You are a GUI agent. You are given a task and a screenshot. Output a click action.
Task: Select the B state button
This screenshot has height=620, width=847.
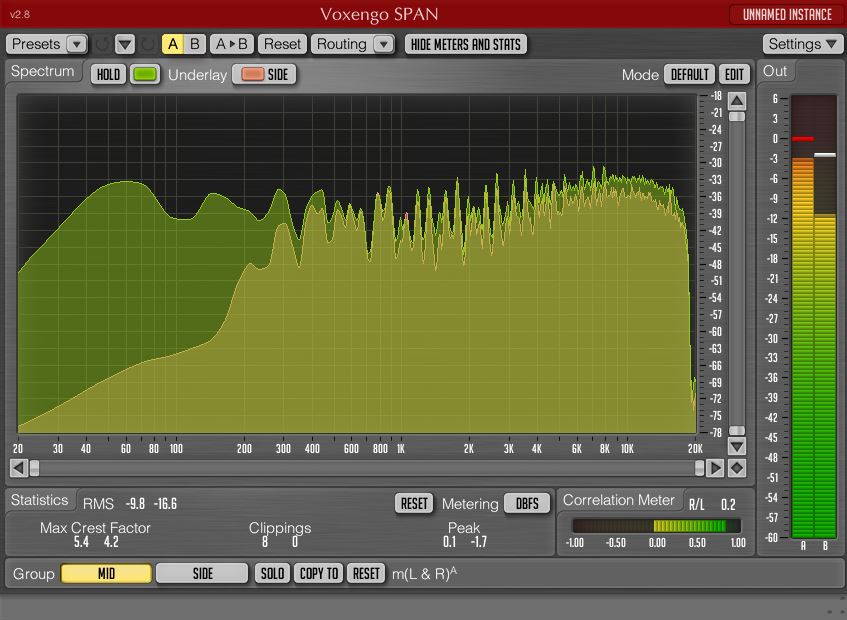coord(195,44)
